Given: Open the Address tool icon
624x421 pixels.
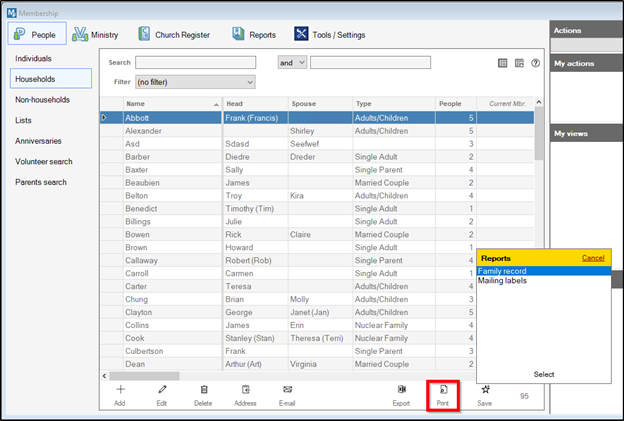Looking at the screenshot, I should point(245,390).
